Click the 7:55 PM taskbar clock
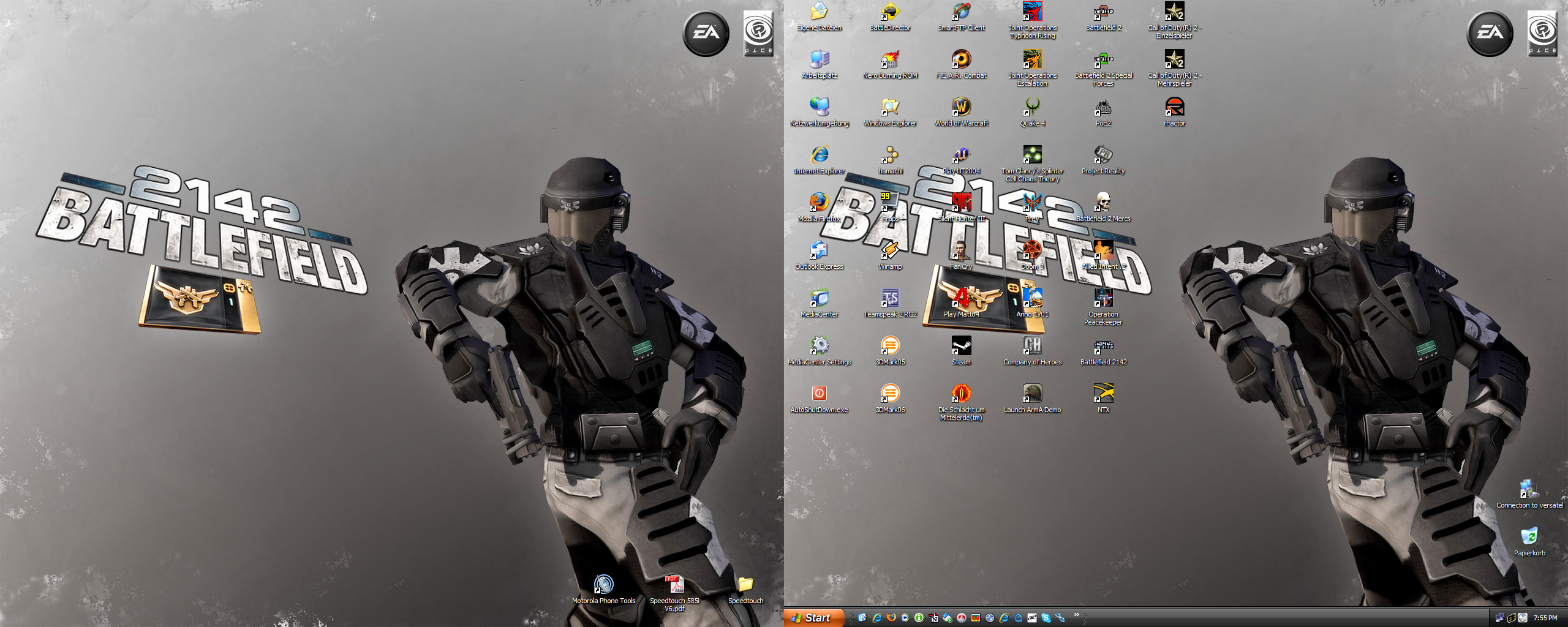Screen dimensions: 1568x627 point(1545,618)
